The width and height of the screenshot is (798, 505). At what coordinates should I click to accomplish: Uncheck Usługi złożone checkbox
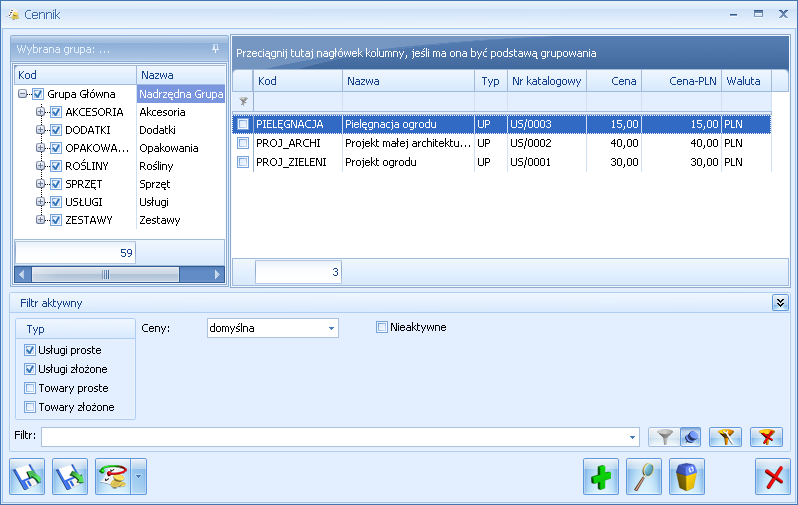[x=30, y=369]
